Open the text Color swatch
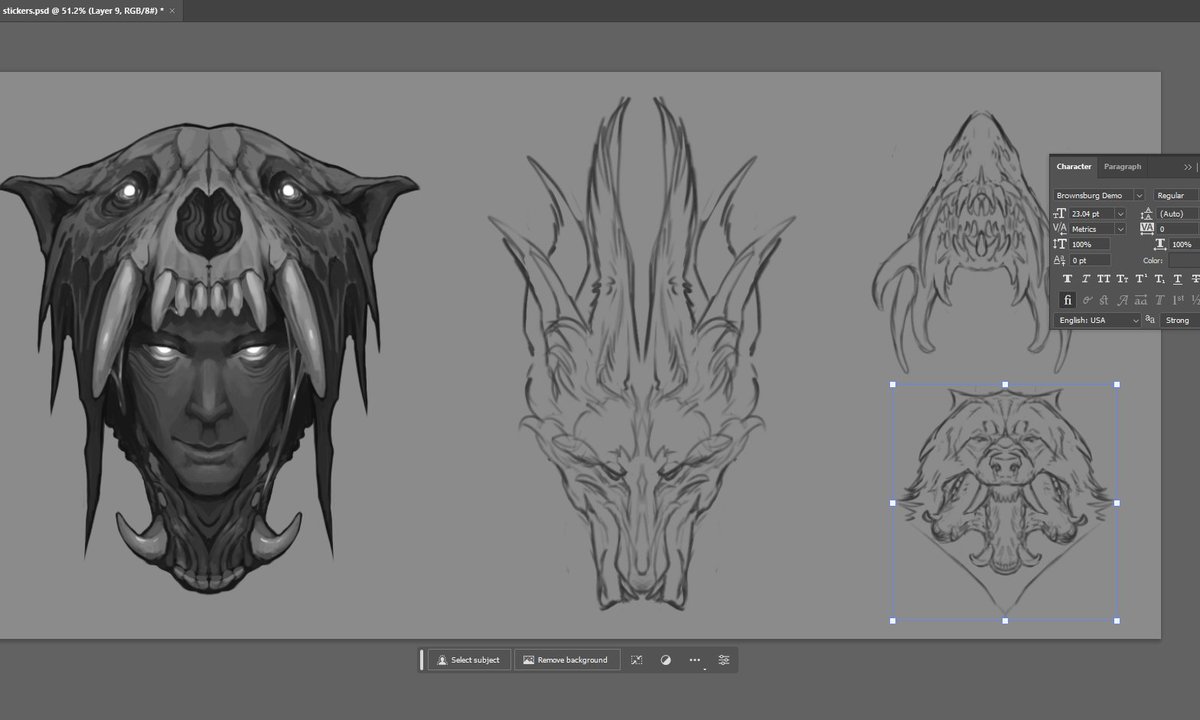 pos(1184,260)
